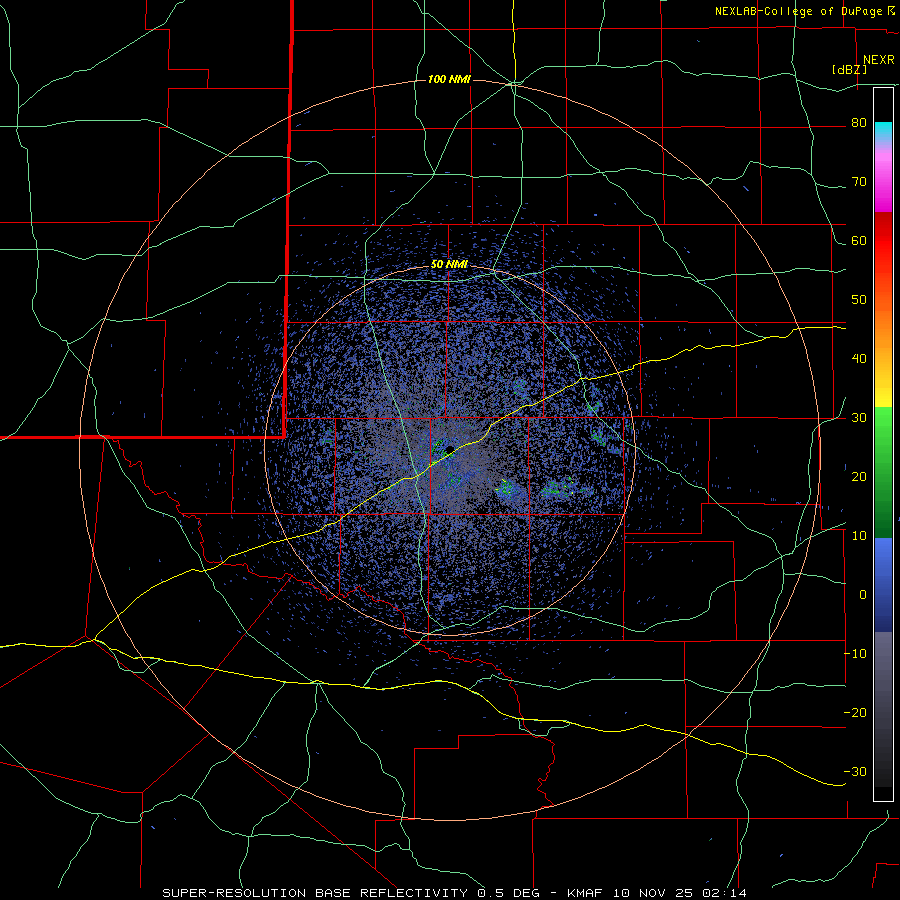Click the 50 NMI range ring label
This screenshot has width=900, height=900.
(449, 265)
